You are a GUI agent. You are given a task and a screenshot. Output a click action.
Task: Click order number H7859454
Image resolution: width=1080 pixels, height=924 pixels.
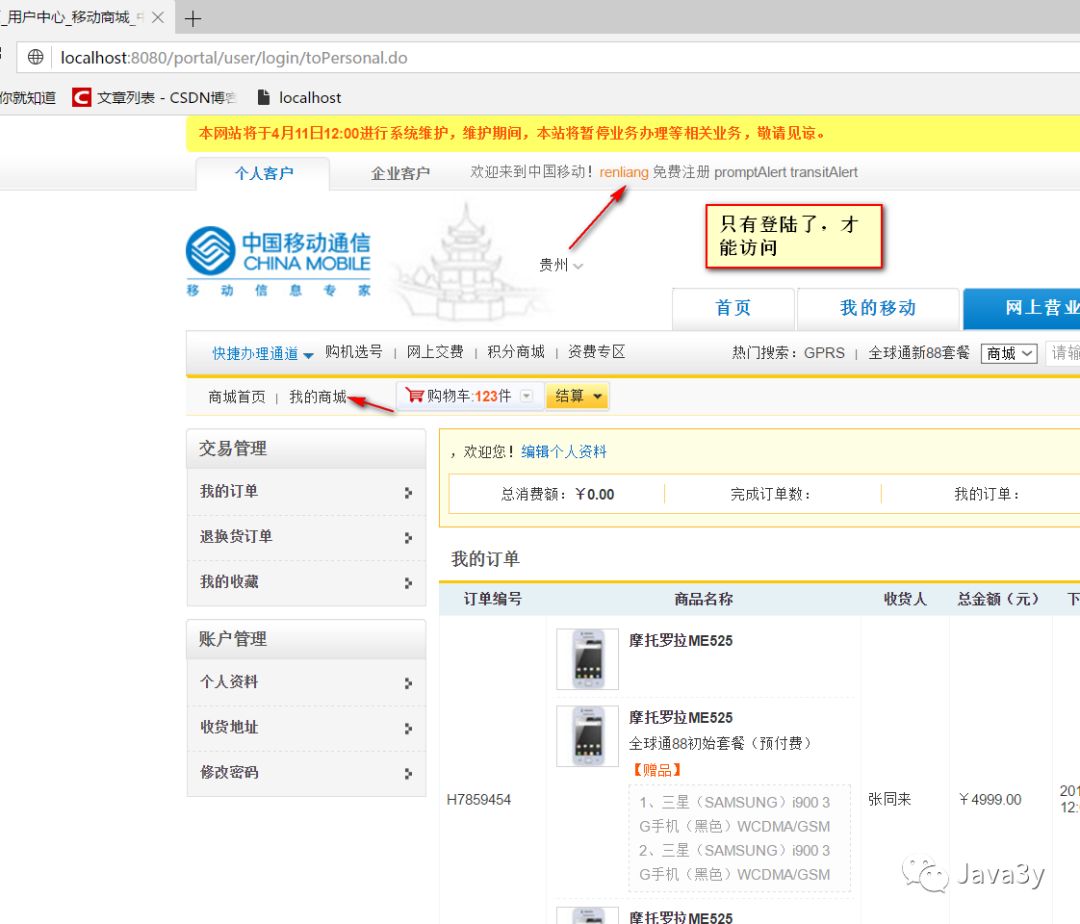pos(479,799)
